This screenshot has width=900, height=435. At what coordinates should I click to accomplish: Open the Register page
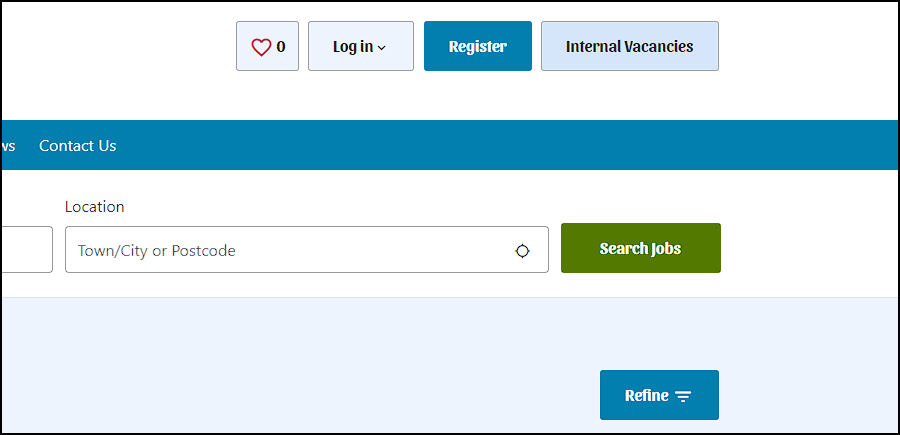click(478, 46)
